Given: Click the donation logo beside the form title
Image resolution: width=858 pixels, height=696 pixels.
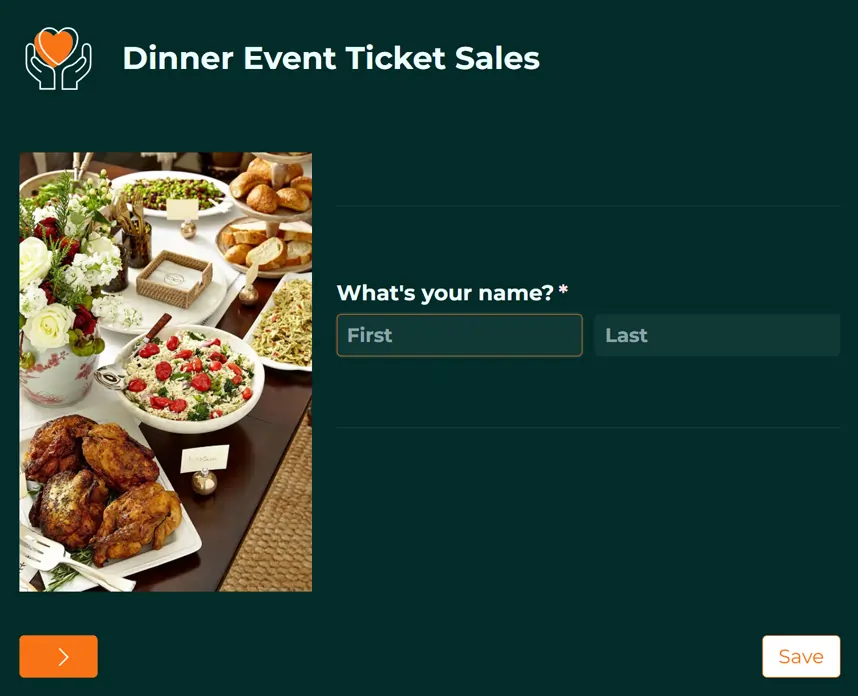Looking at the screenshot, I should point(56,59).
